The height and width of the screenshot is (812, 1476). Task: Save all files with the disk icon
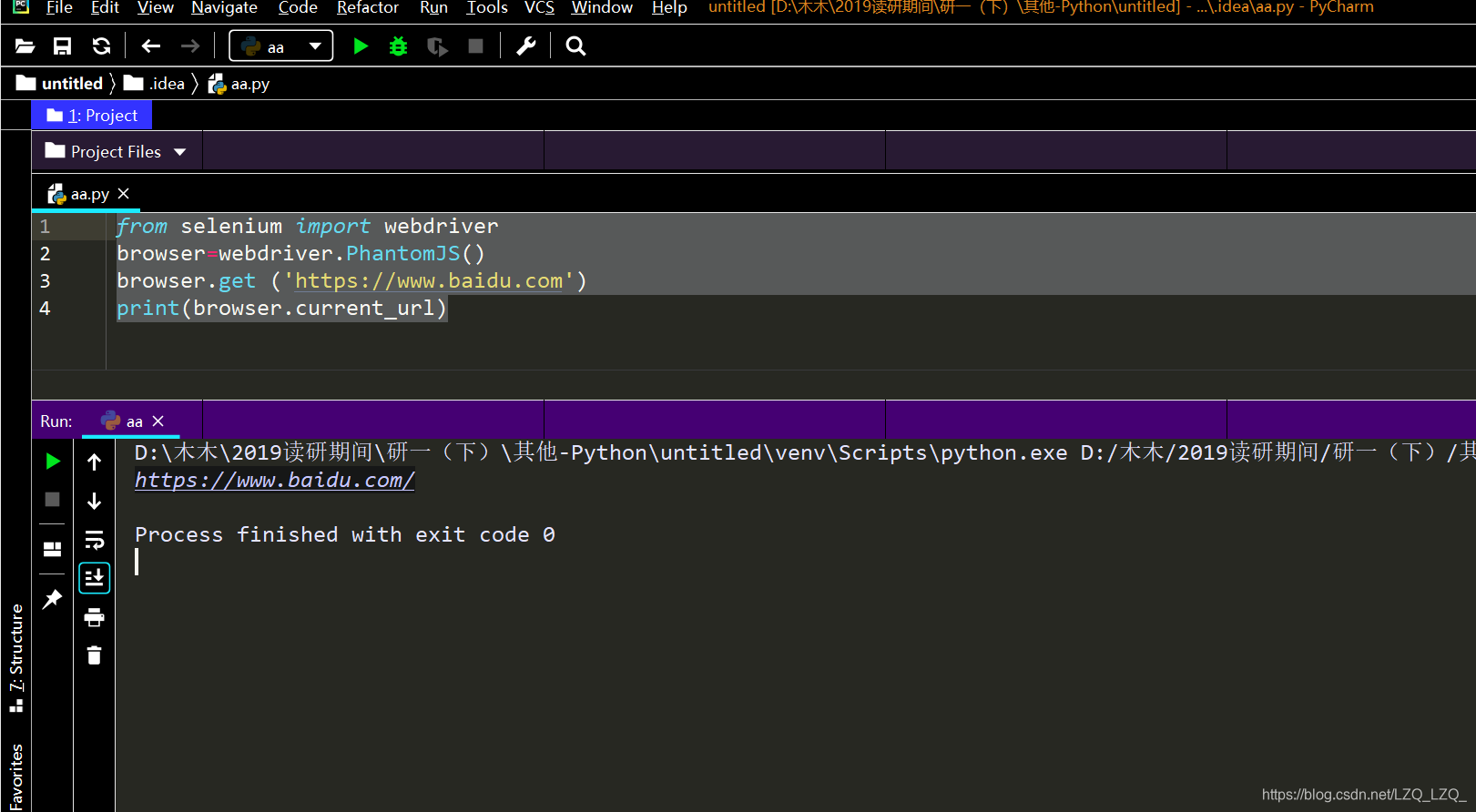tap(63, 46)
